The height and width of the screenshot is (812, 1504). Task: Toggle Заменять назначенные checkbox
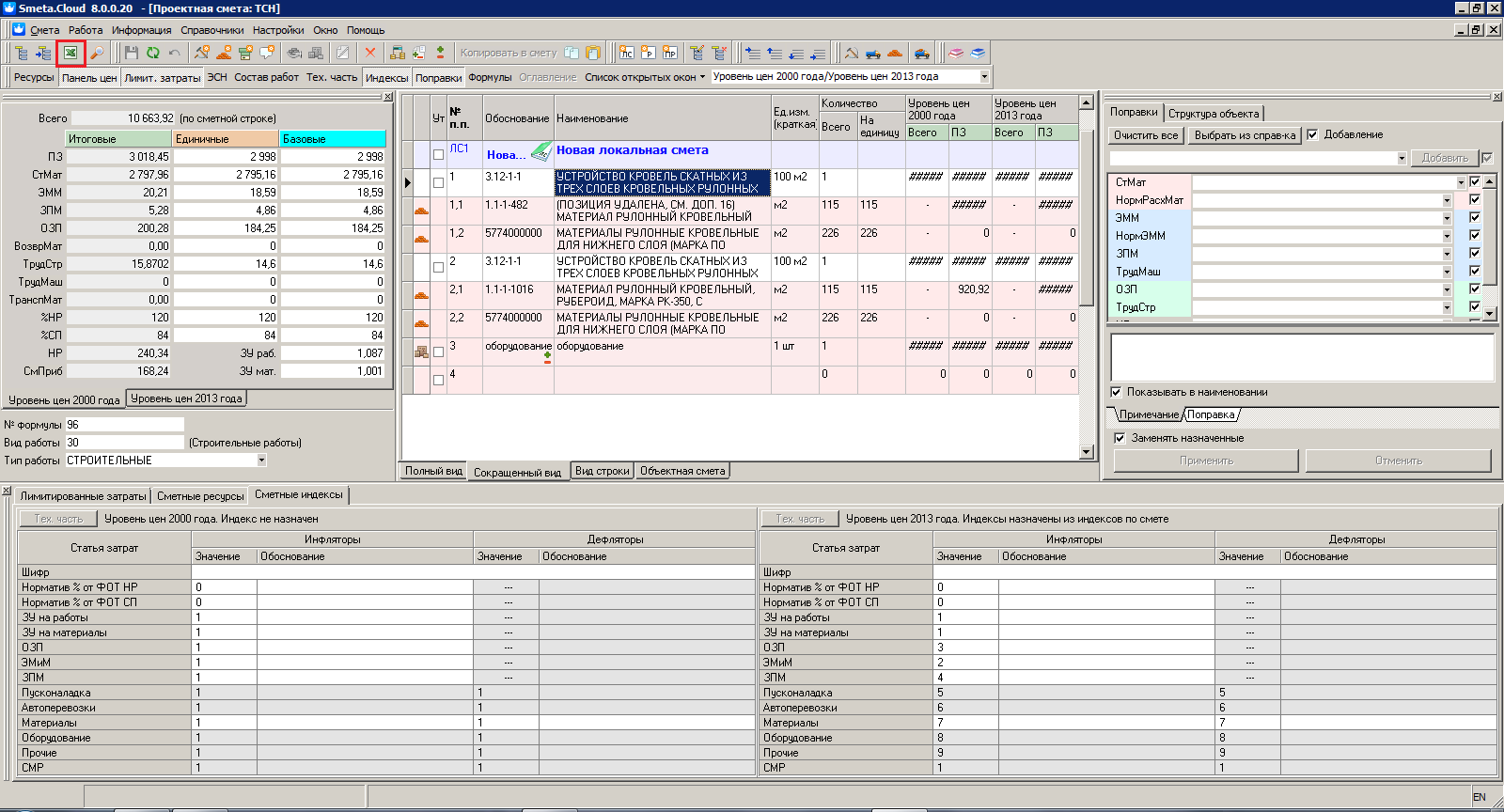pos(1120,438)
